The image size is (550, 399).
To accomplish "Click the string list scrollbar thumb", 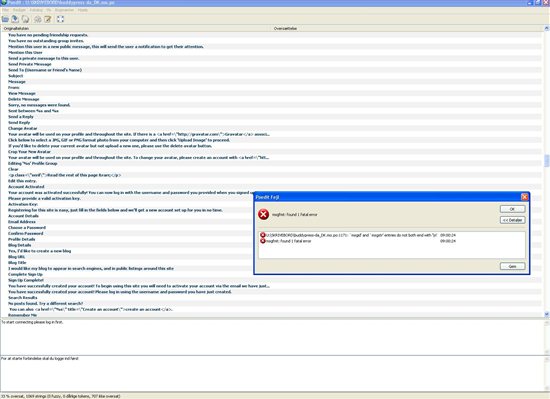I will [546, 161].
